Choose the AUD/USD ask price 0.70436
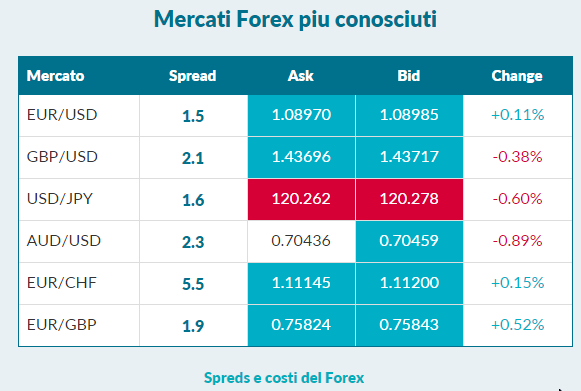The width and height of the screenshot is (581, 391). (x=301, y=241)
